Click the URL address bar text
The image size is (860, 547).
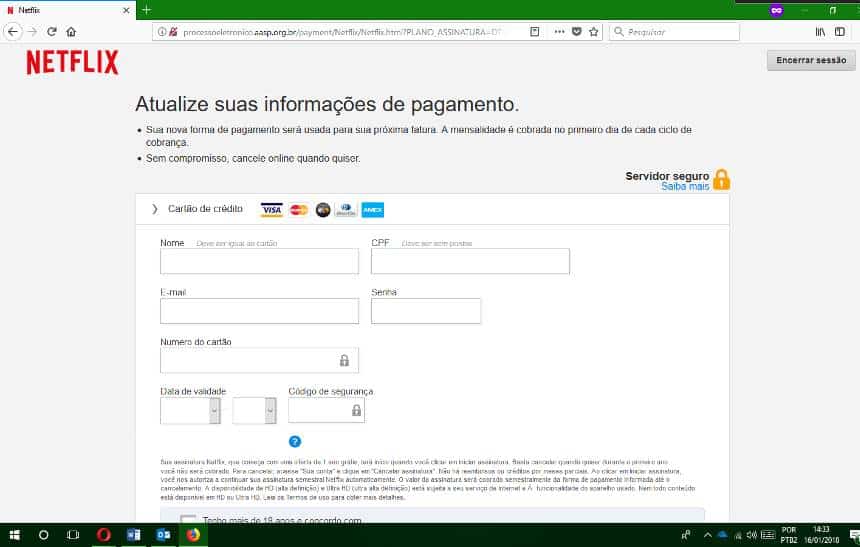tap(342, 32)
